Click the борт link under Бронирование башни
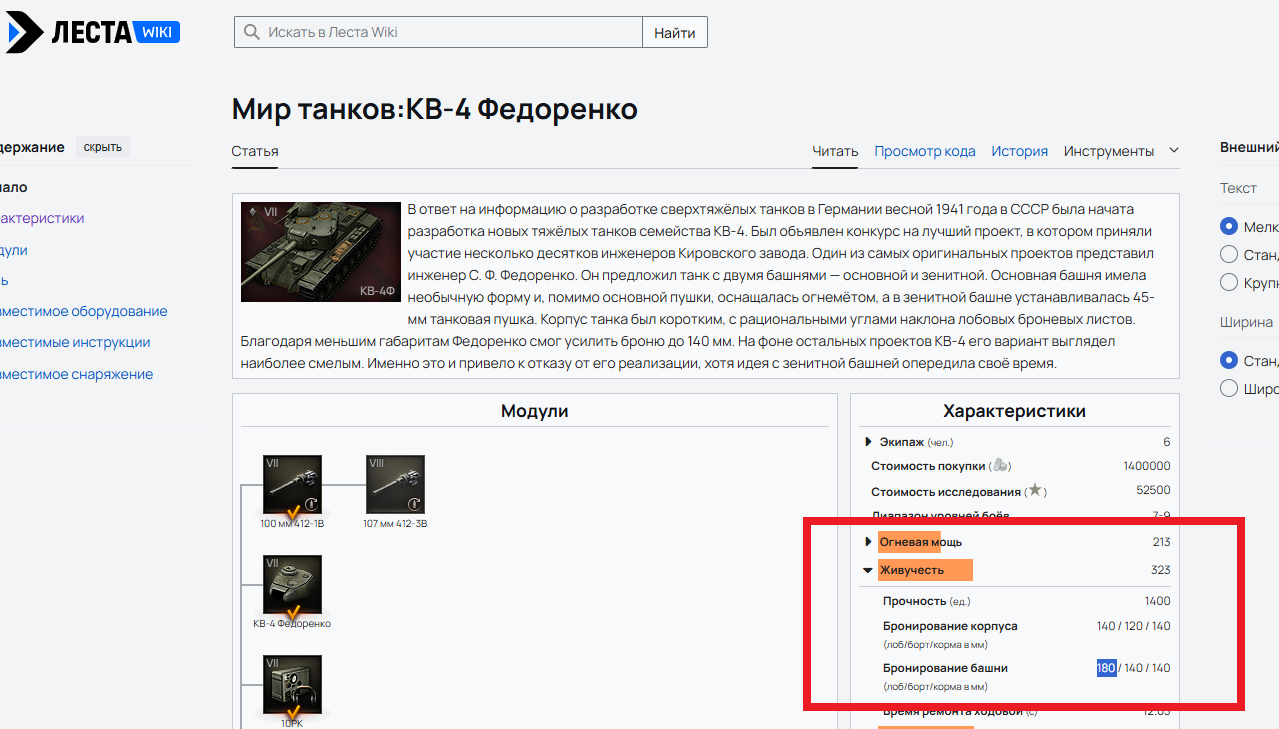 coord(919,687)
